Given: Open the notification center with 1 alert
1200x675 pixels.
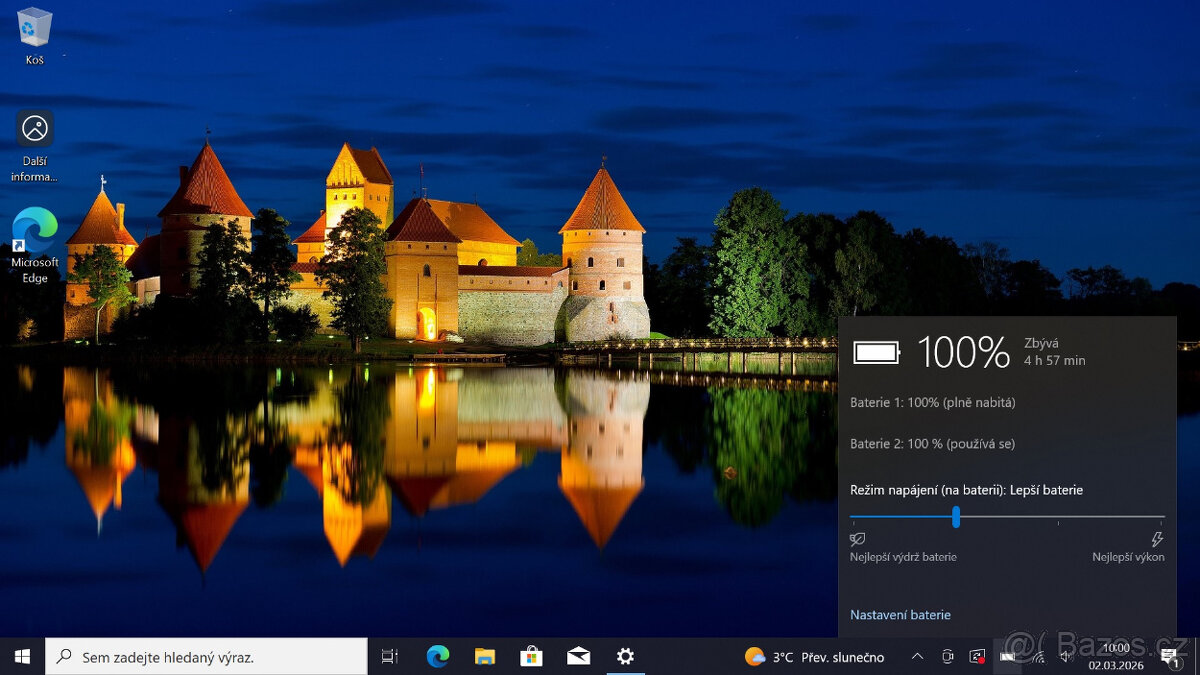Looking at the screenshot, I should (x=1170, y=657).
